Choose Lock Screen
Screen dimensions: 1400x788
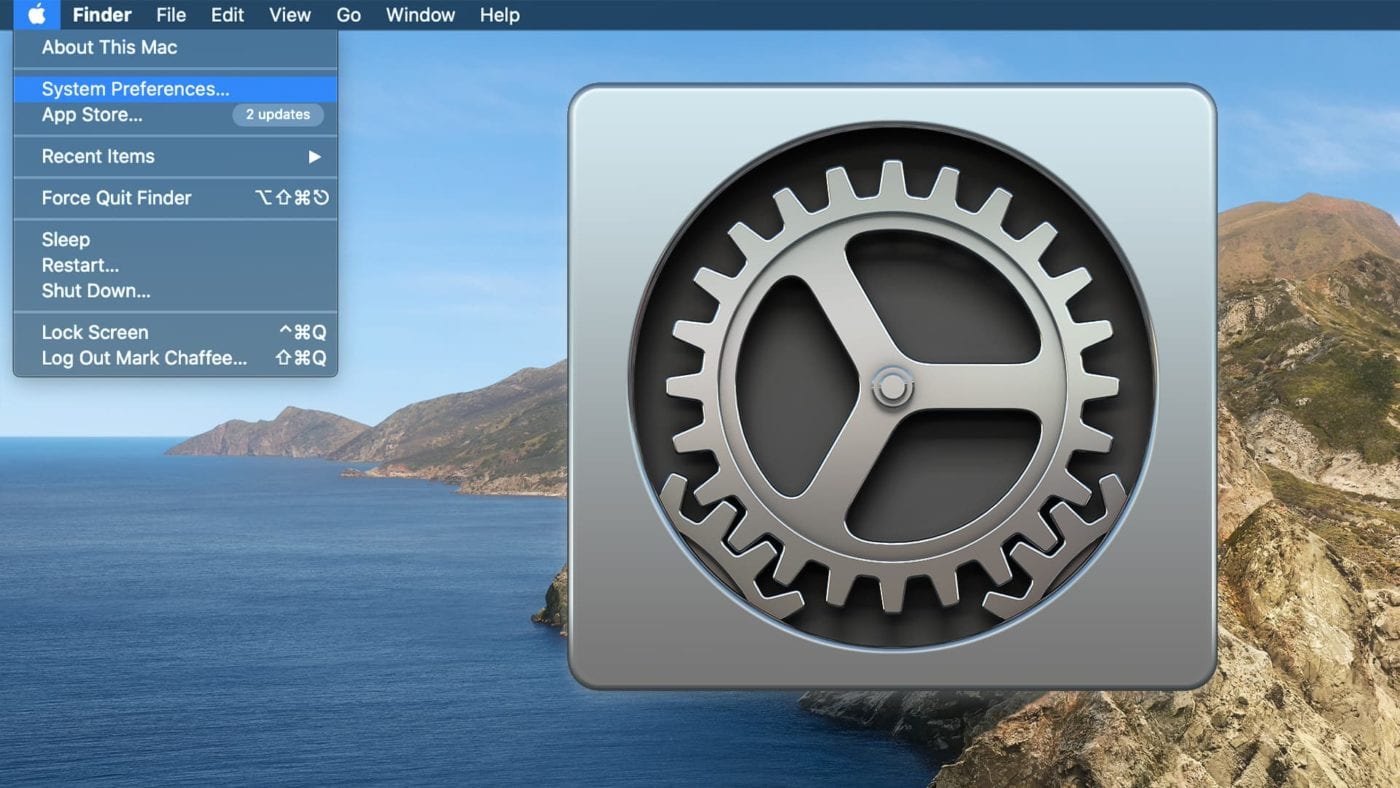coord(95,333)
